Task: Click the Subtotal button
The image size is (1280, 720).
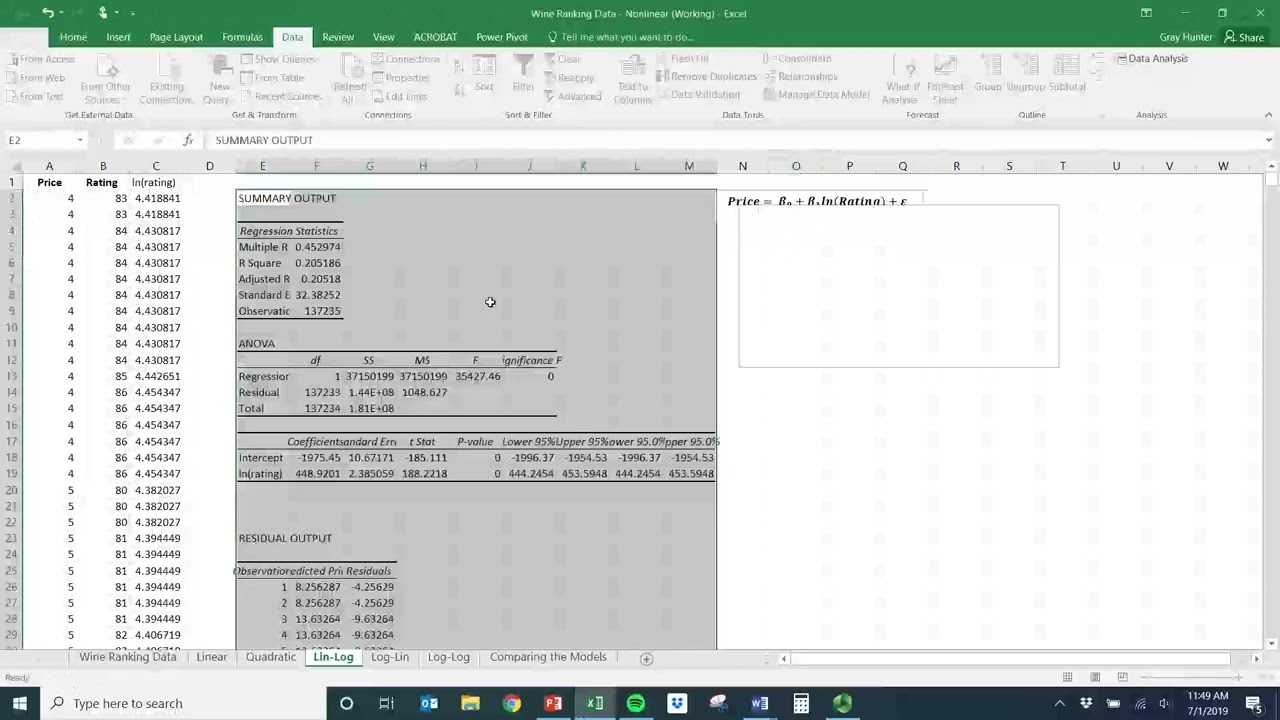Action: (x=1066, y=75)
